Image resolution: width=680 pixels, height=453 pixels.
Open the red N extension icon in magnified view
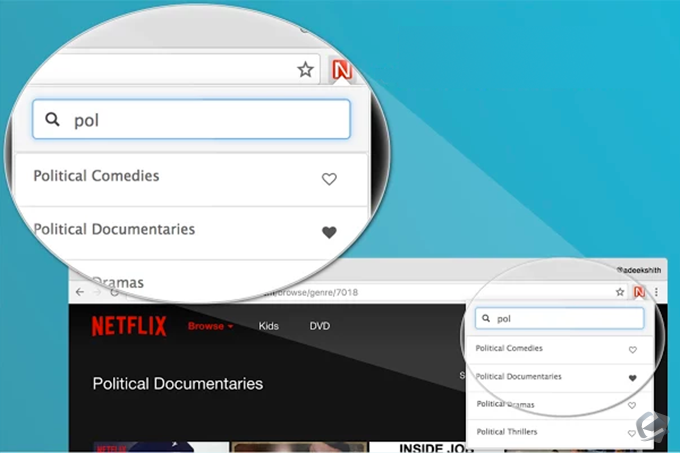click(342, 70)
